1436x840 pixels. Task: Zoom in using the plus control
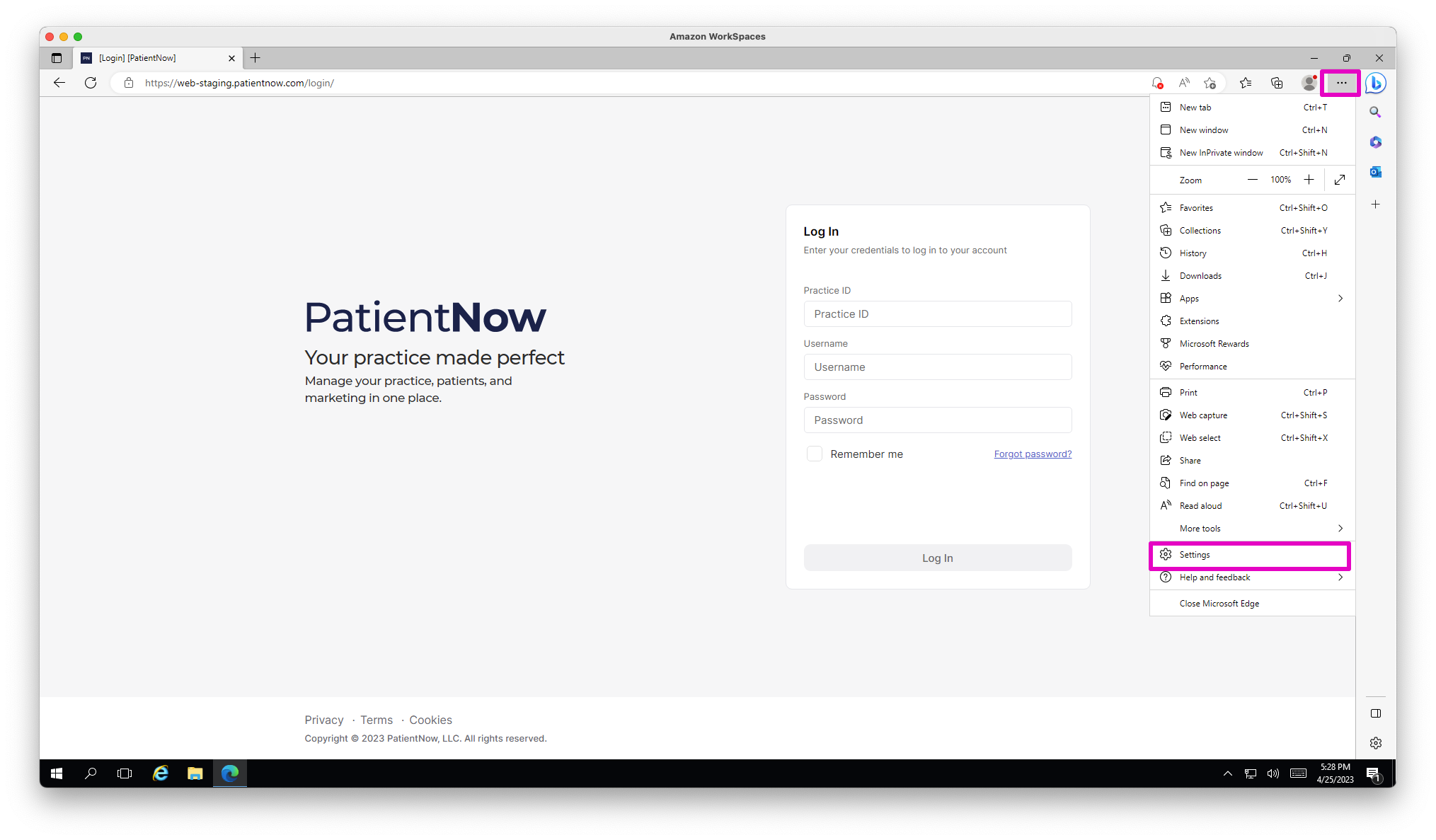pos(1310,180)
